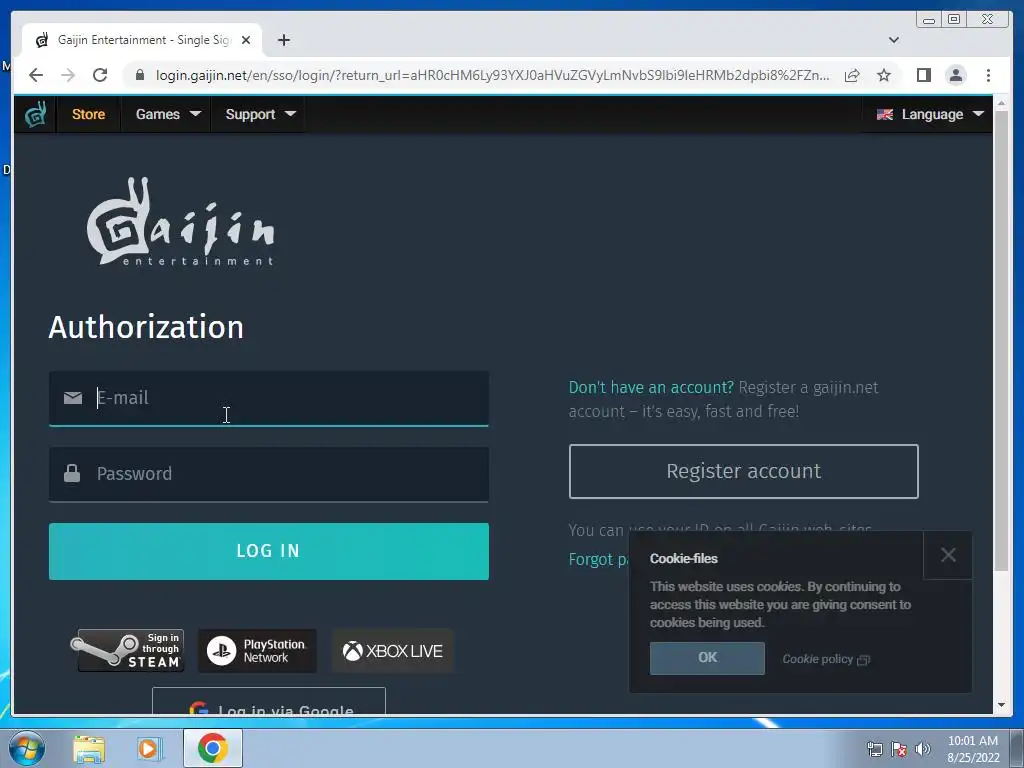The height and width of the screenshot is (768, 1024).
Task: Sign in with Xbox Live
Action: pos(392,651)
